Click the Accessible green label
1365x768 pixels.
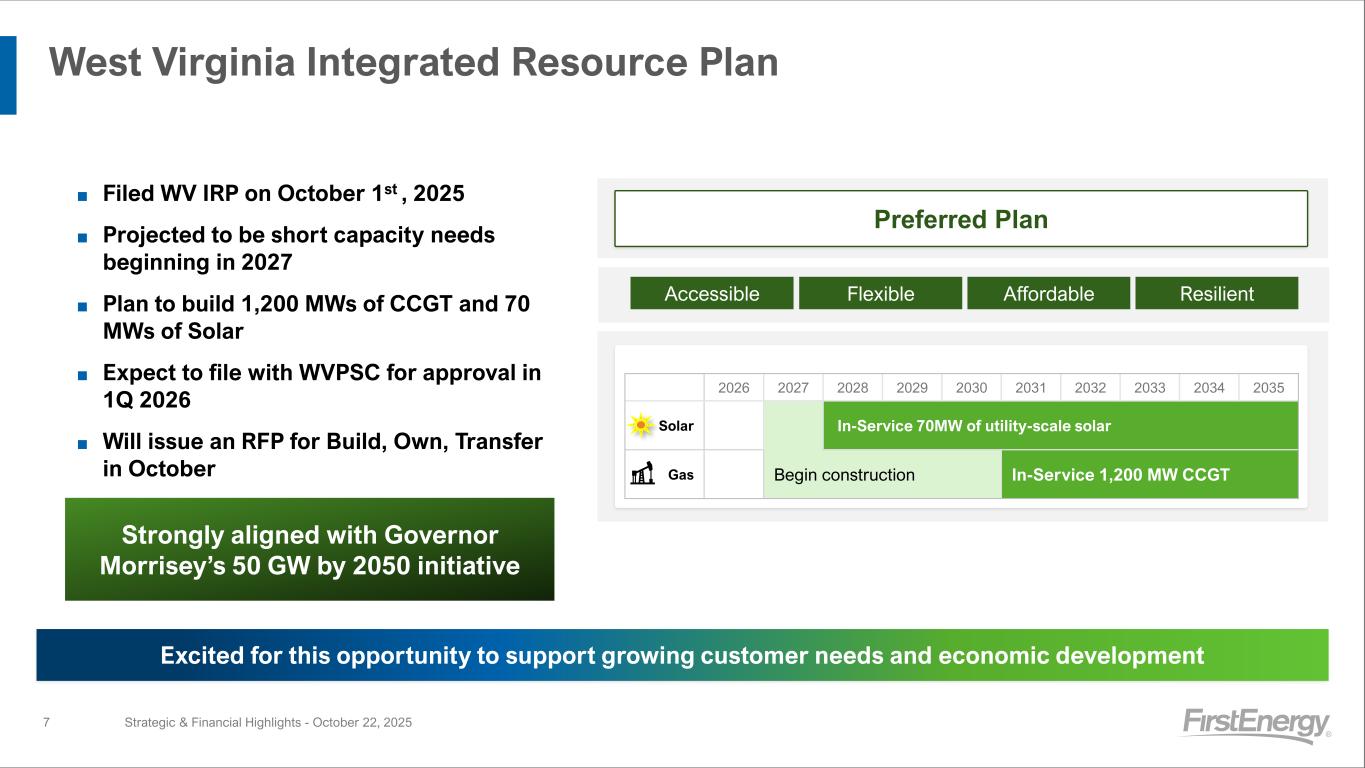pos(712,293)
